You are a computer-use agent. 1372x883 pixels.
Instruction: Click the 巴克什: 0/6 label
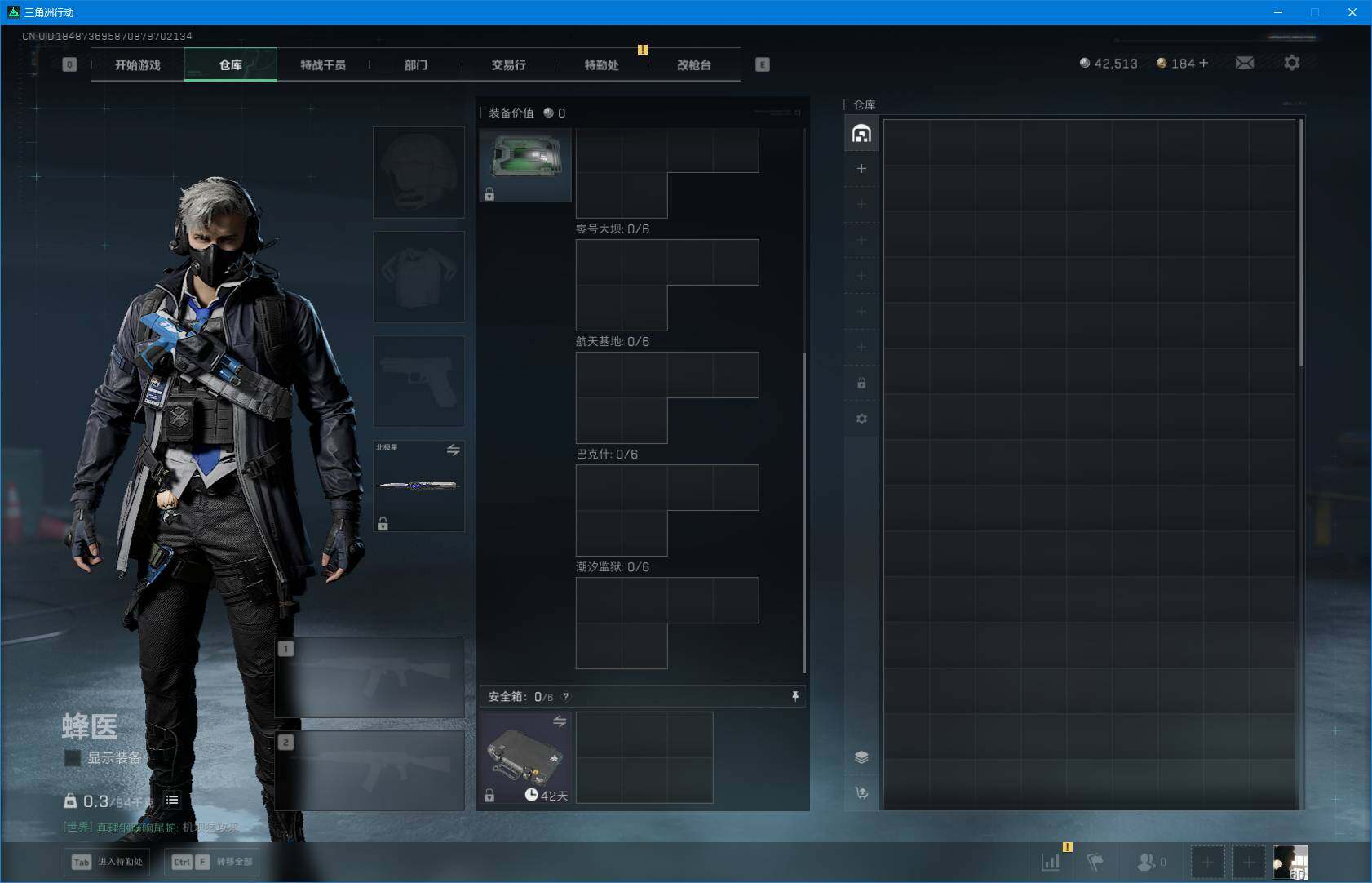[x=607, y=454]
